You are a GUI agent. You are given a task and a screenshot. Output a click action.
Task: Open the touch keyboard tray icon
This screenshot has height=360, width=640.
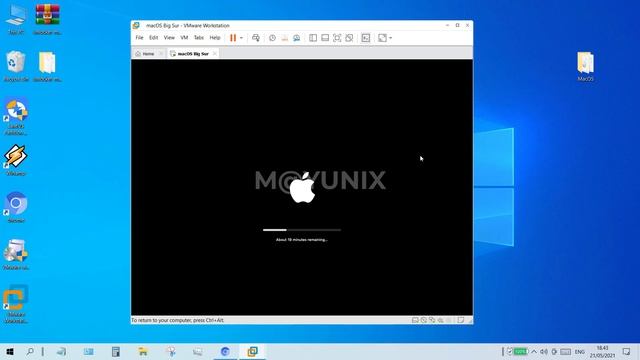tap(565, 351)
